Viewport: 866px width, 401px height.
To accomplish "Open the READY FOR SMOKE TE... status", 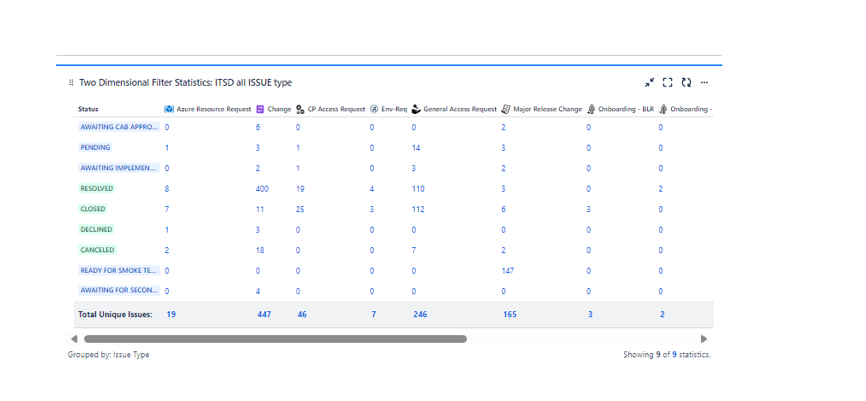I will tap(120, 271).
